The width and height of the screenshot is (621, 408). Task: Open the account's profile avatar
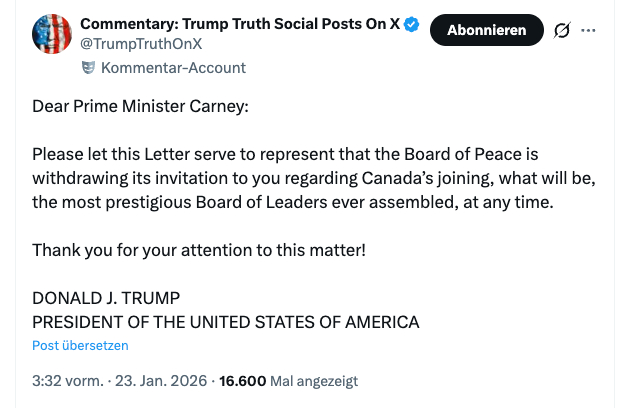tap(52, 34)
